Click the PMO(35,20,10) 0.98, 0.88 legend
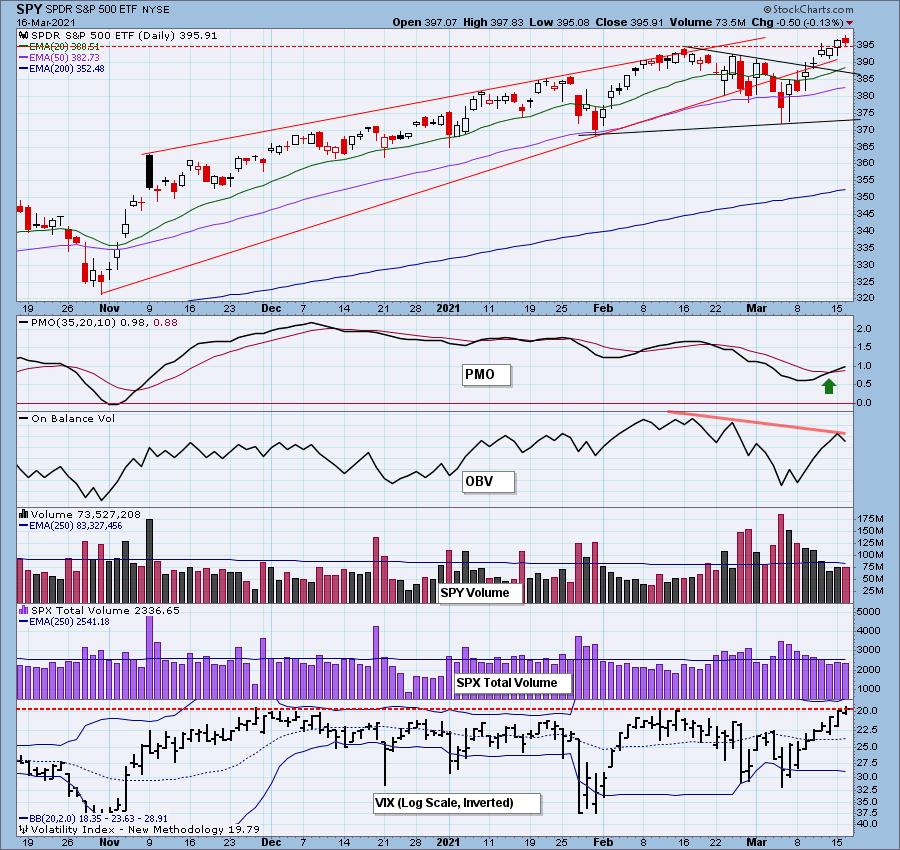 pyautogui.click(x=99, y=323)
